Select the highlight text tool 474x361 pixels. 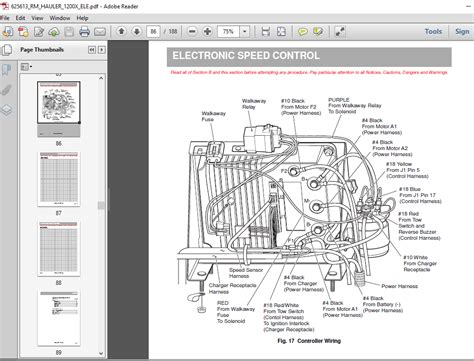pyautogui.click(x=318, y=32)
